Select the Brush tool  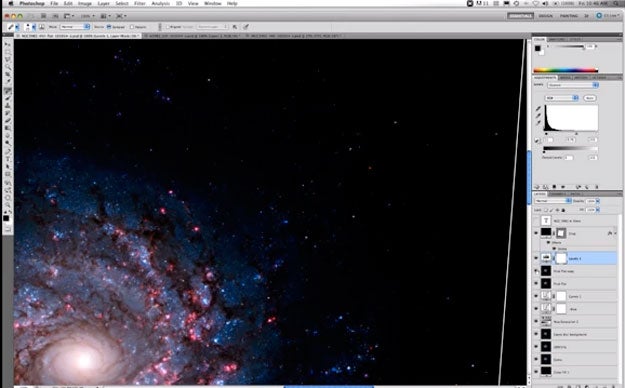8,98
